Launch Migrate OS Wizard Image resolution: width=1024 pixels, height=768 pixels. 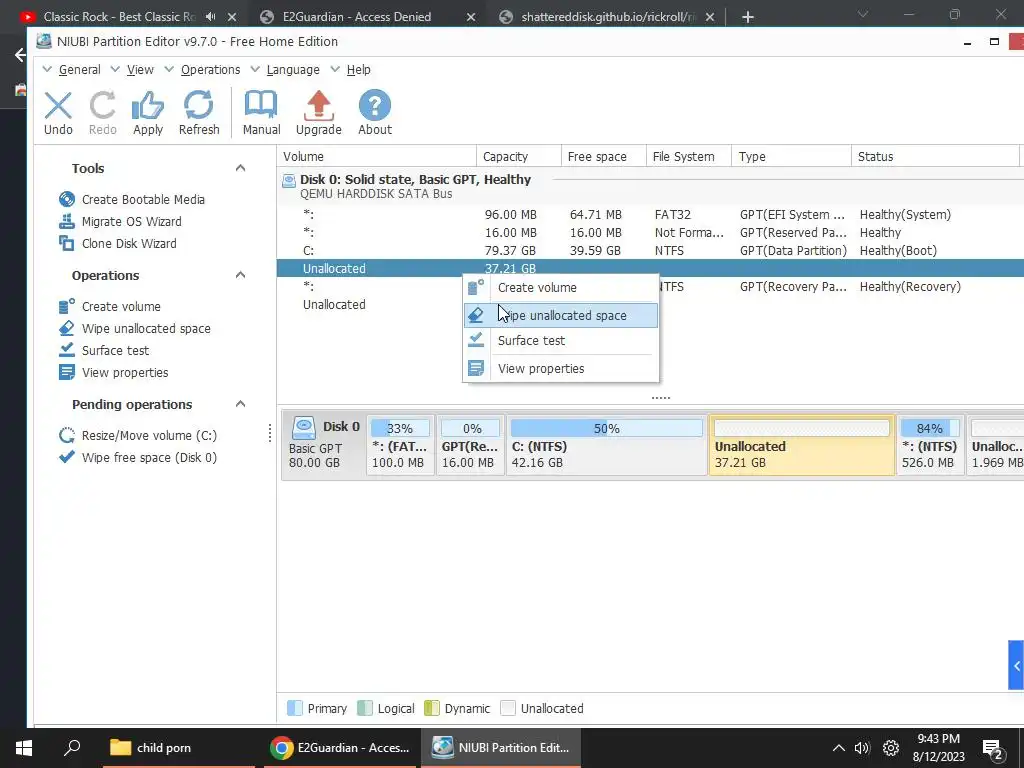(120, 221)
